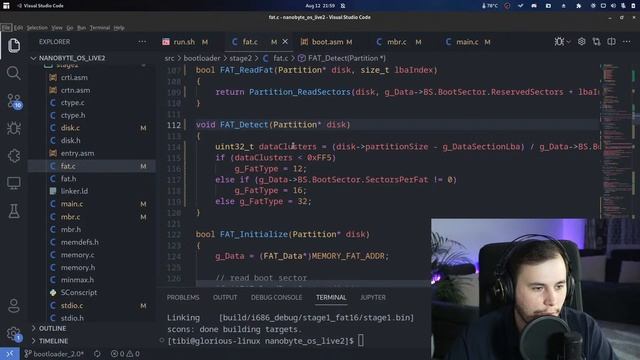Open the Debug Console panel tab
640x360 pixels.
[276, 298]
